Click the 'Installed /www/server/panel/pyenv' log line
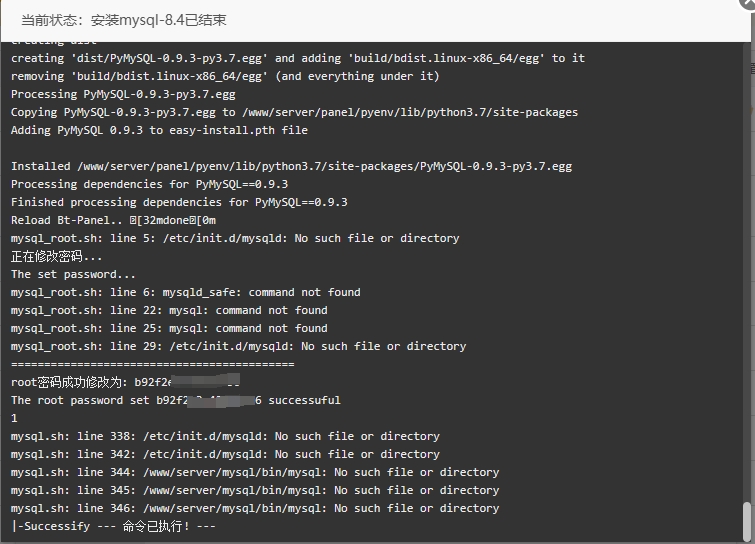 291,167
